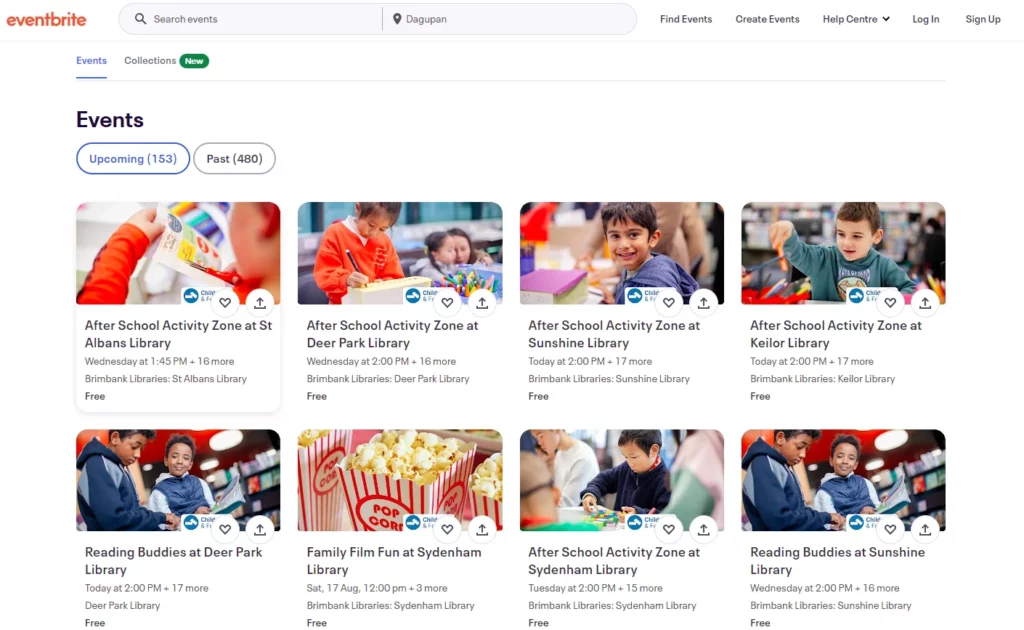Switch to the Collections tab
This screenshot has width=1024, height=630.
point(150,61)
